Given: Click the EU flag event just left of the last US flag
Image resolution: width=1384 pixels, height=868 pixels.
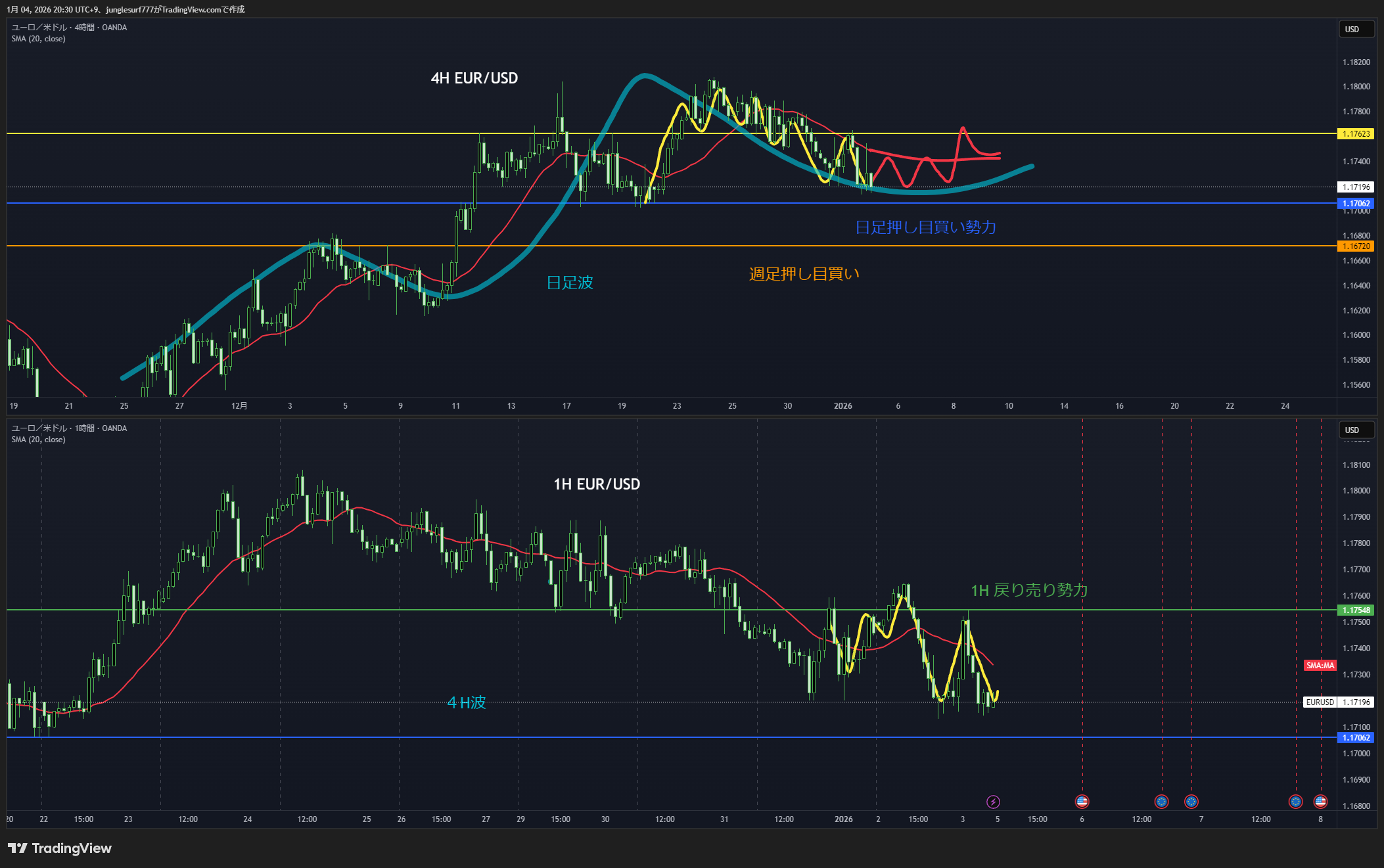Looking at the screenshot, I should coord(1295,802).
